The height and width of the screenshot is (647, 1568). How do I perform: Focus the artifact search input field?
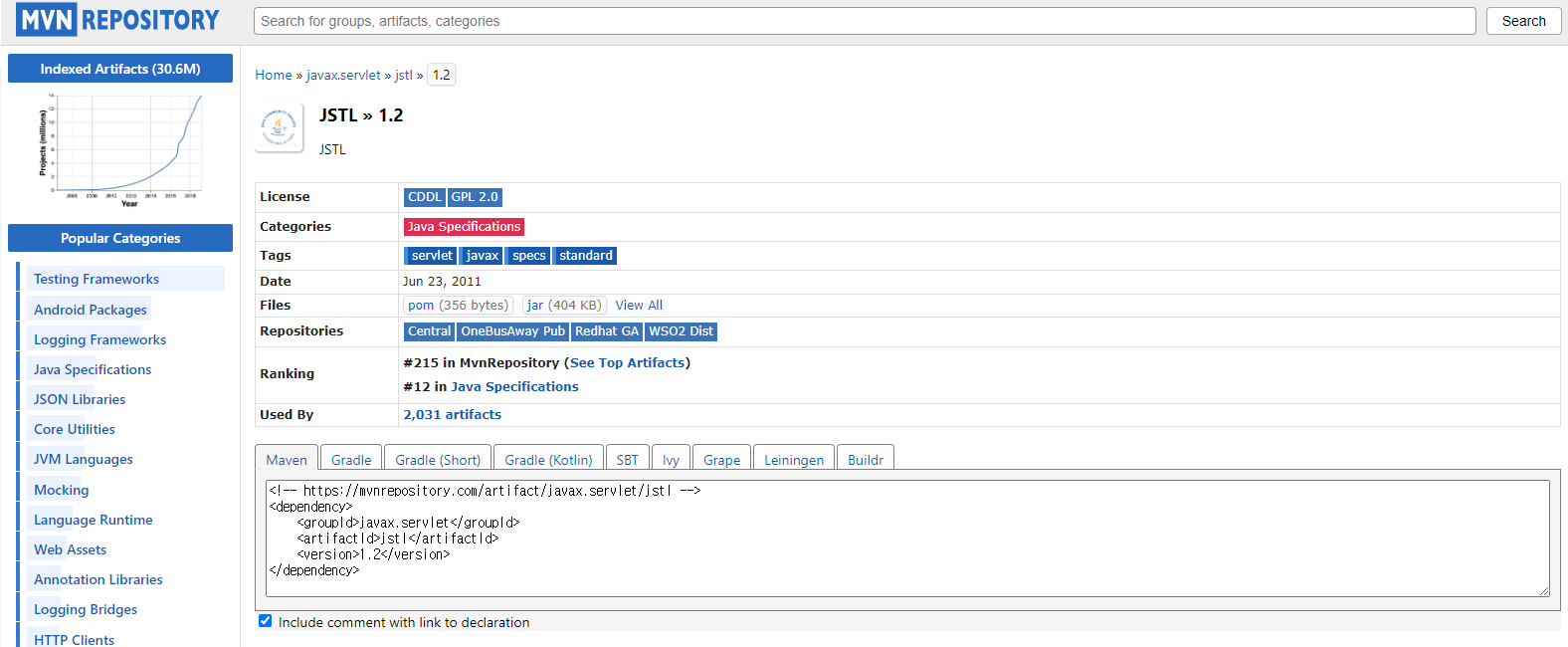865,21
